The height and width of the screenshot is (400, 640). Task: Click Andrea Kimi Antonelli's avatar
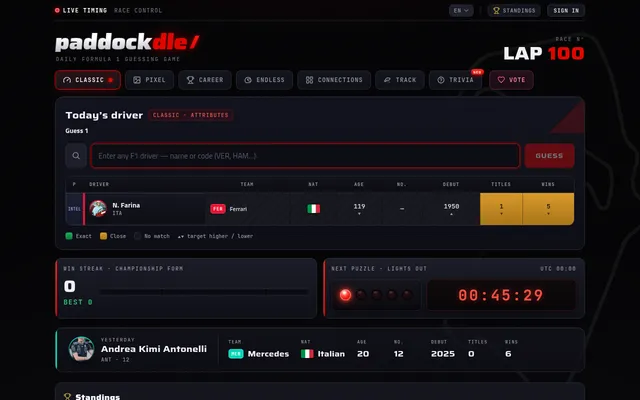tap(81, 349)
